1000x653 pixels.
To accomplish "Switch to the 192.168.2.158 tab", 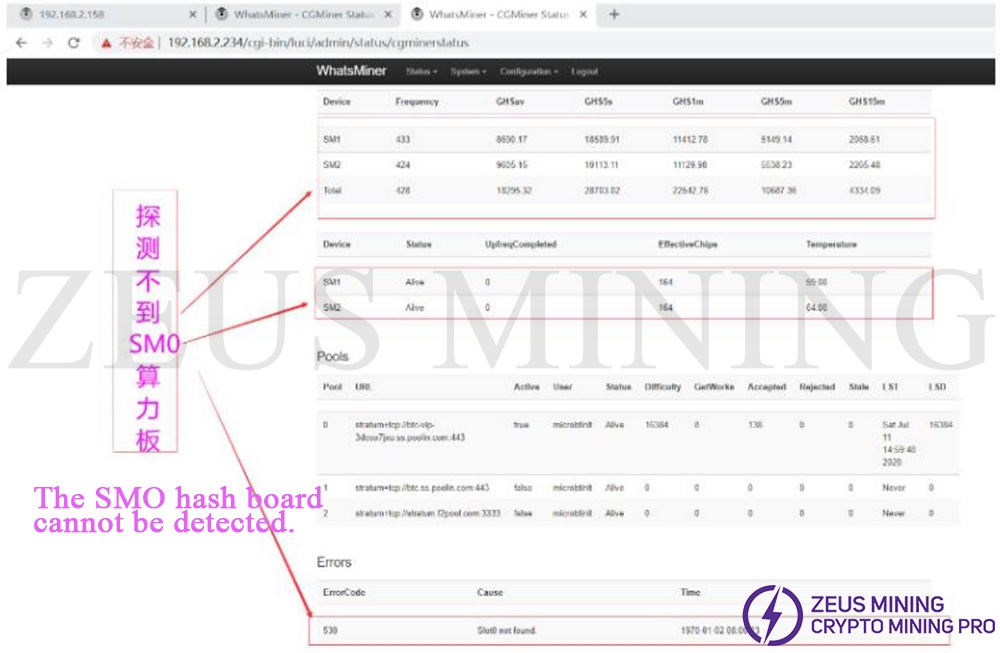I will [x=100, y=15].
